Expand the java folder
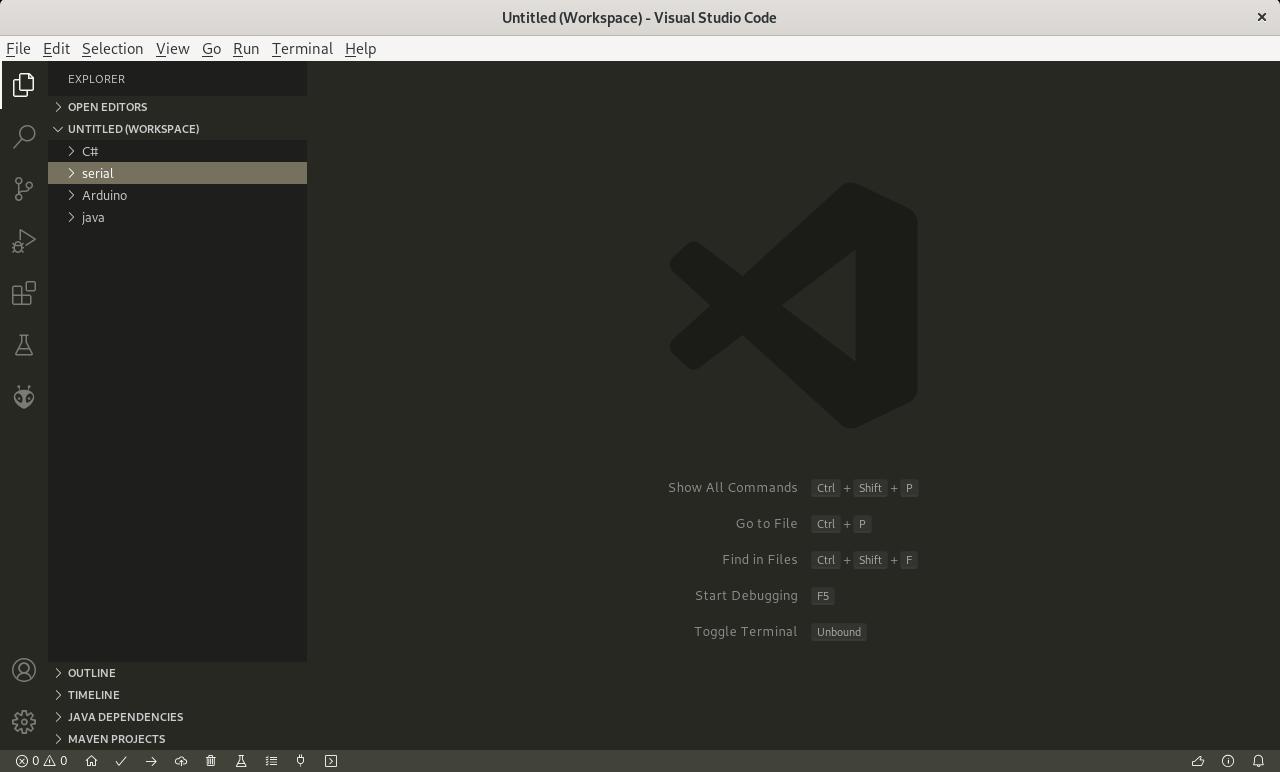This screenshot has height=772, width=1280. pyautogui.click(x=93, y=217)
